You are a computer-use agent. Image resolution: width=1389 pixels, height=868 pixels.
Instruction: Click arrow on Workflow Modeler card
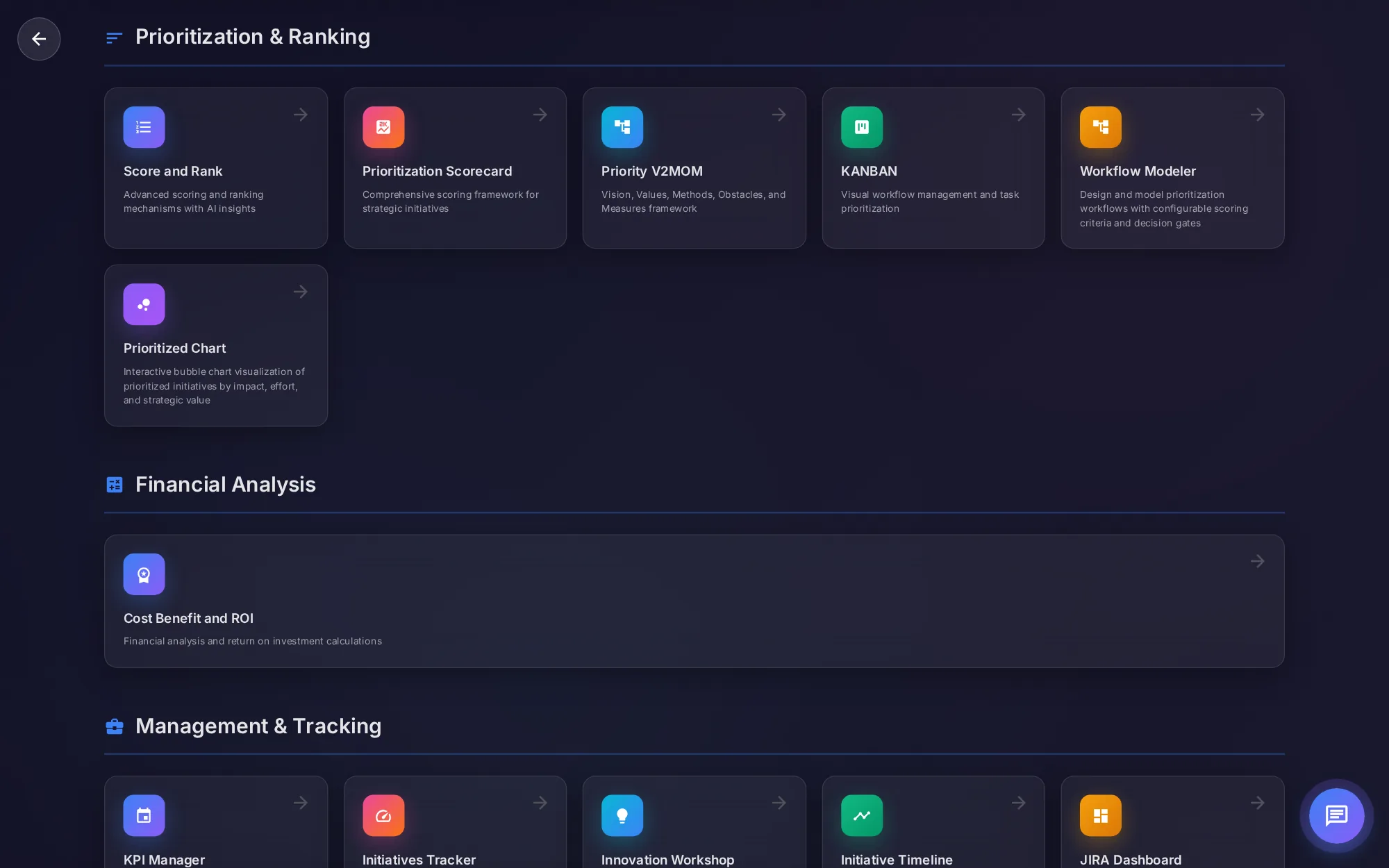pyautogui.click(x=1258, y=115)
